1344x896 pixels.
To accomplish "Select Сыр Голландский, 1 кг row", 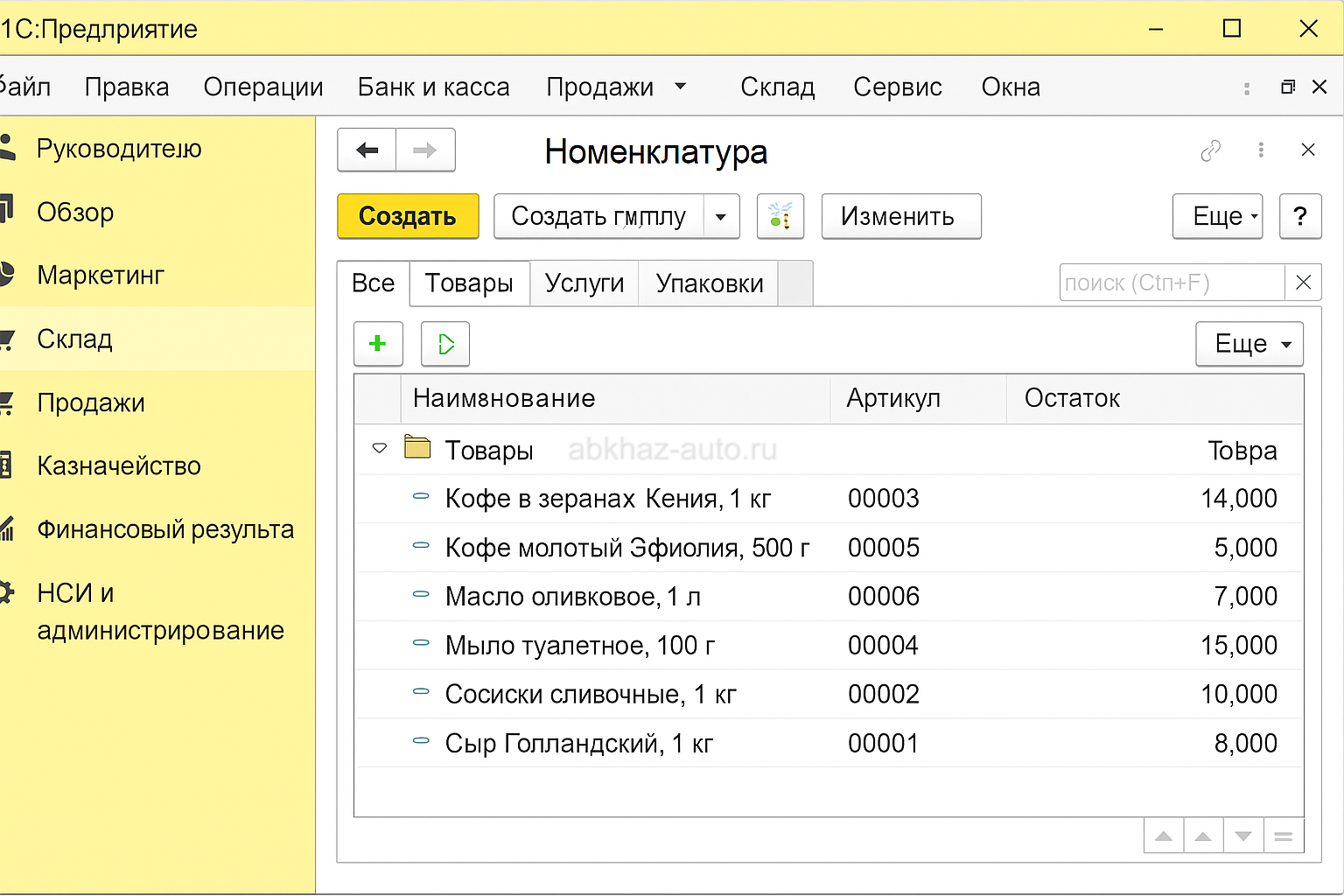I will 829,744.
